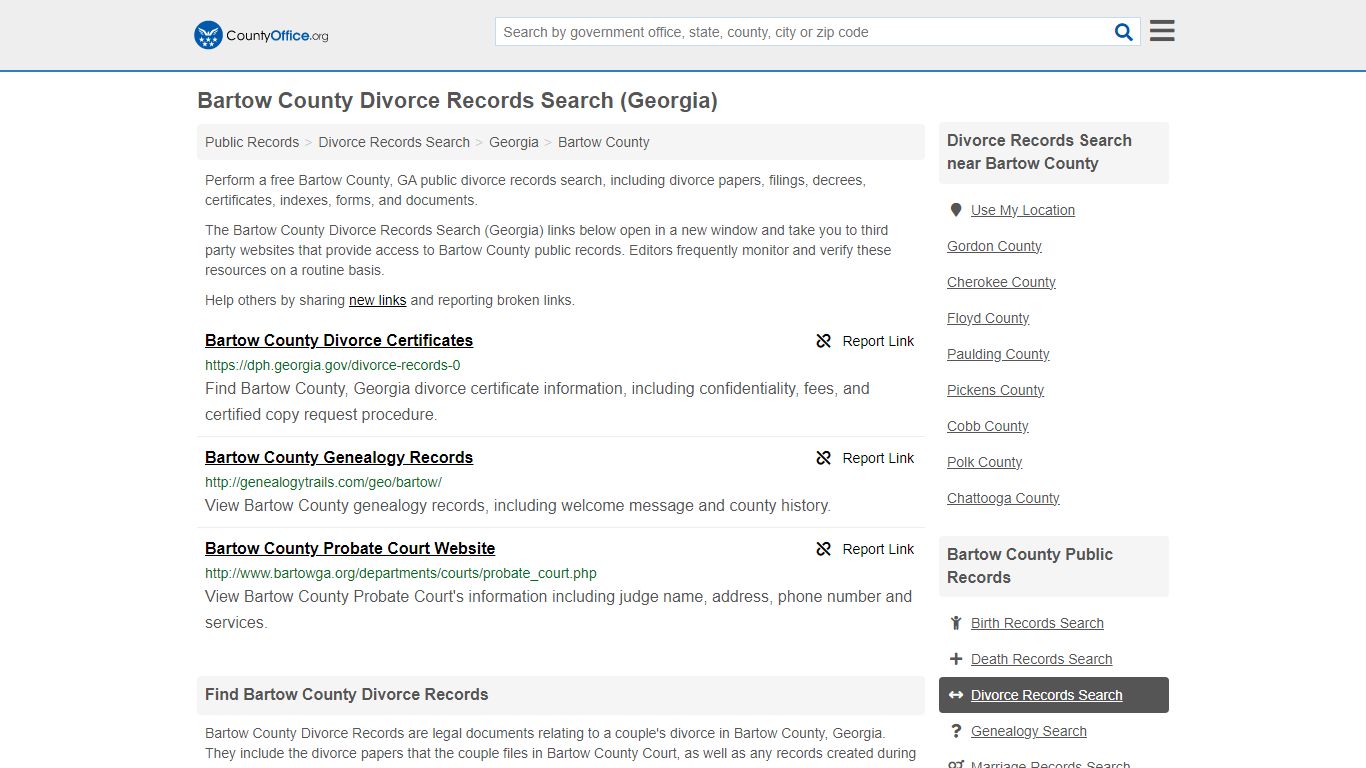
Task: Click the broken-link icon beside Divorce Certificates
Action: point(824,341)
